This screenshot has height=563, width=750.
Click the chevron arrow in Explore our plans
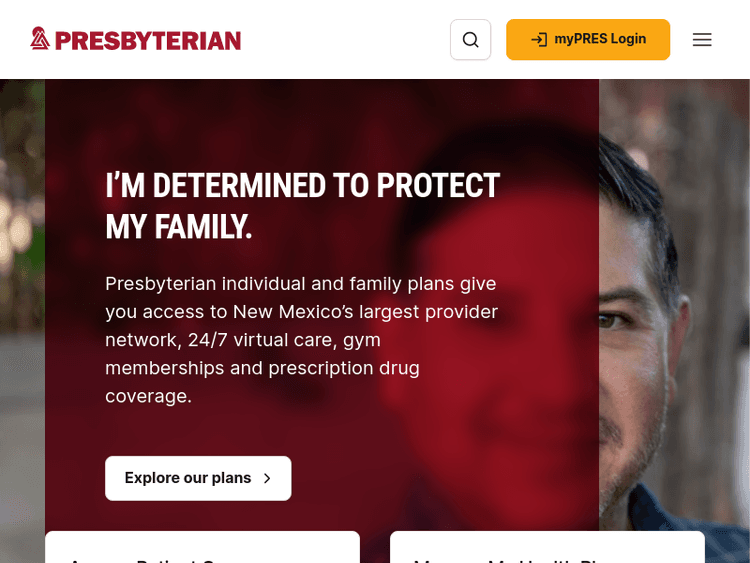(x=267, y=479)
